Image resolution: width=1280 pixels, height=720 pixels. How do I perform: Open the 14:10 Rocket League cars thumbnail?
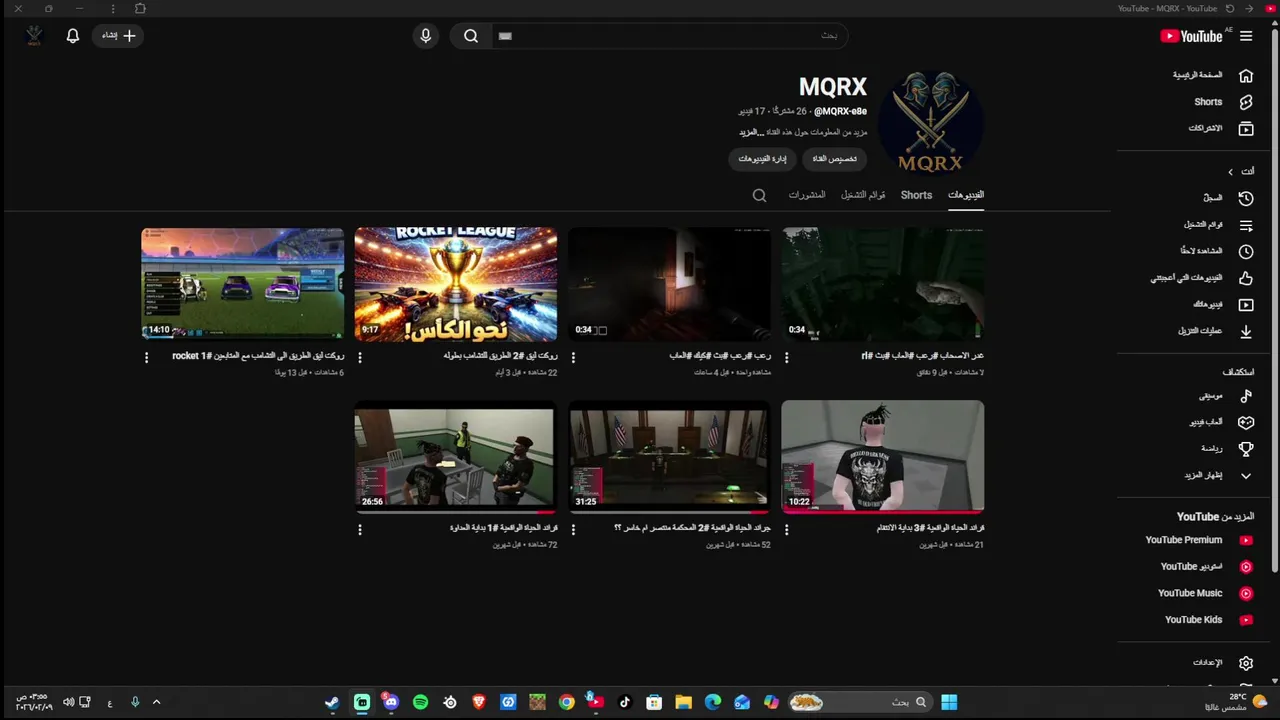pos(243,284)
